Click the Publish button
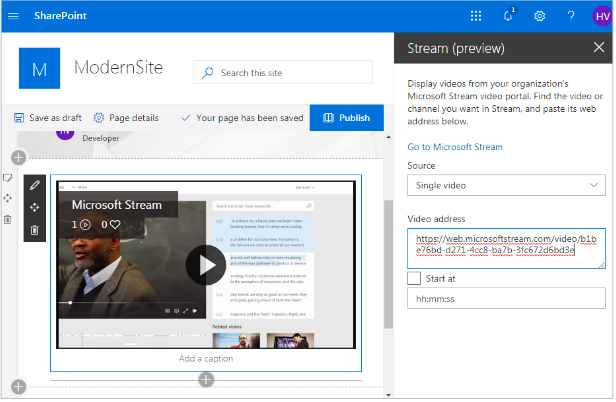 point(348,118)
